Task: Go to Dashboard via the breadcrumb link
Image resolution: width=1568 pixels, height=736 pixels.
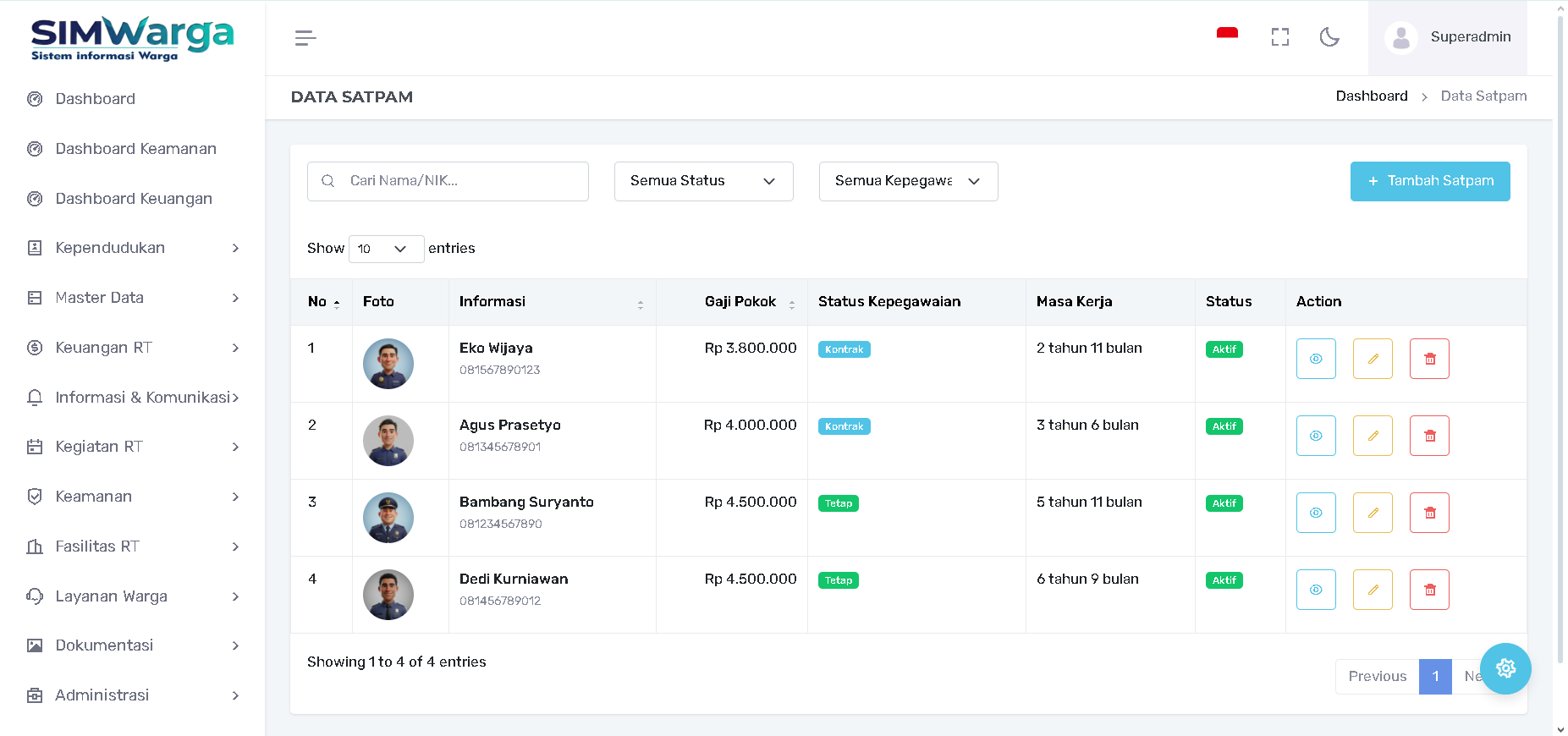Action: point(1371,96)
